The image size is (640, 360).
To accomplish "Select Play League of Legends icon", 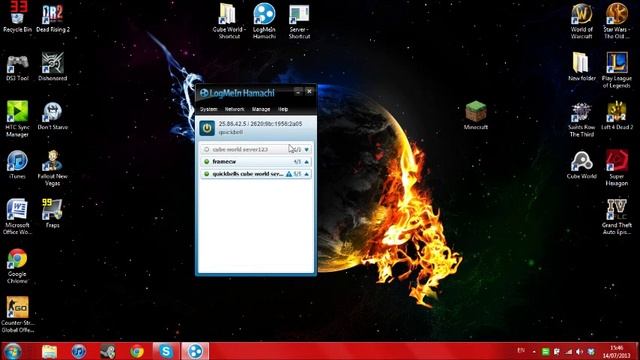I will [617, 70].
